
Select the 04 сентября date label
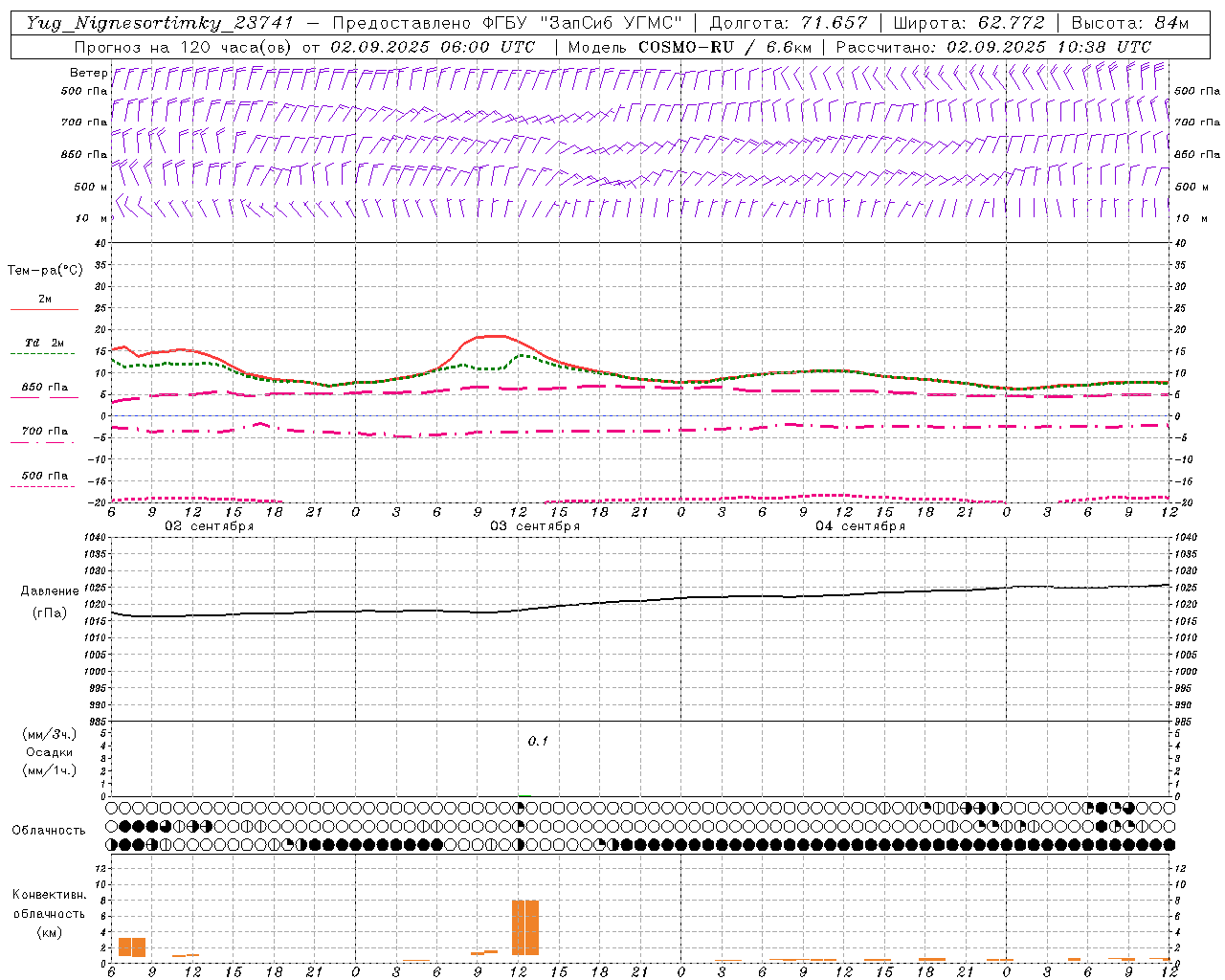click(x=860, y=526)
